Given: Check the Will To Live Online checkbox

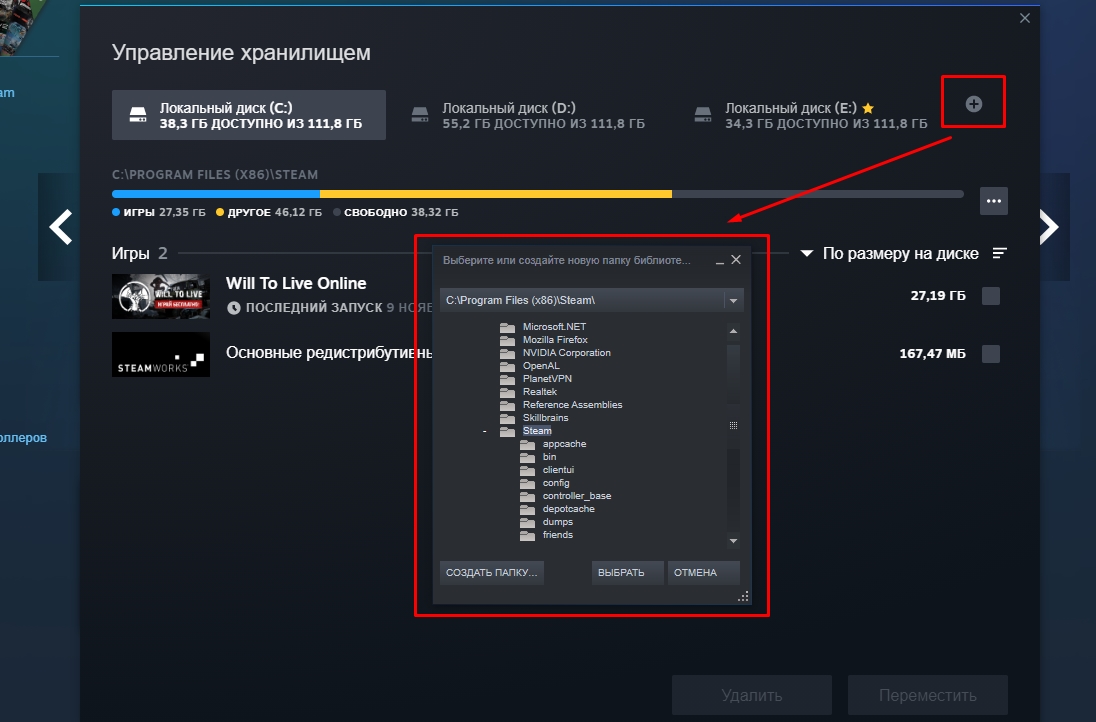Looking at the screenshot, I should [x=990, y=296].
